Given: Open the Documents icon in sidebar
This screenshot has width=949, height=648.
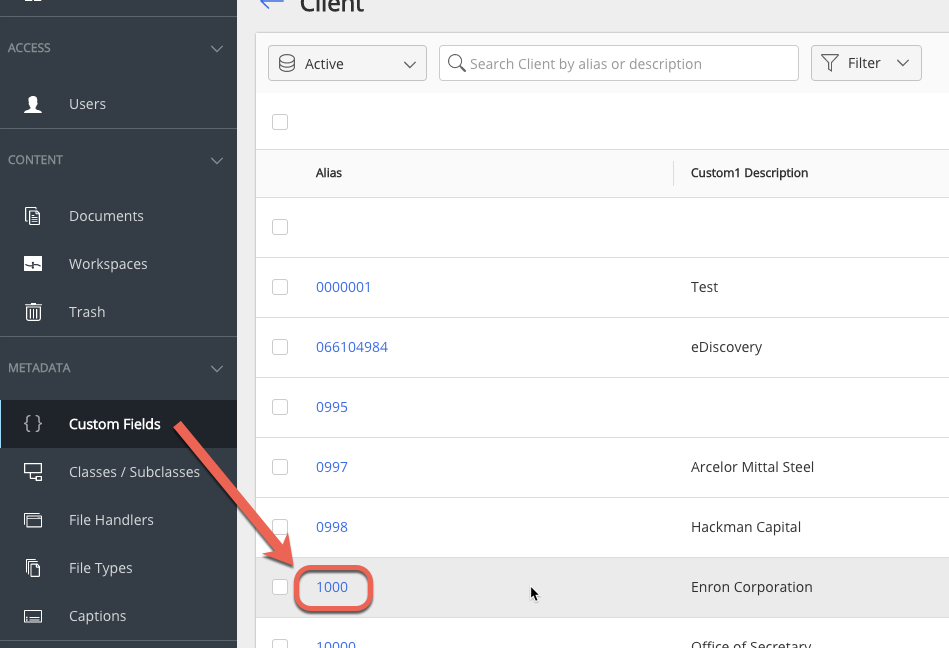Looking at the screenshot, I should [33, 216].
